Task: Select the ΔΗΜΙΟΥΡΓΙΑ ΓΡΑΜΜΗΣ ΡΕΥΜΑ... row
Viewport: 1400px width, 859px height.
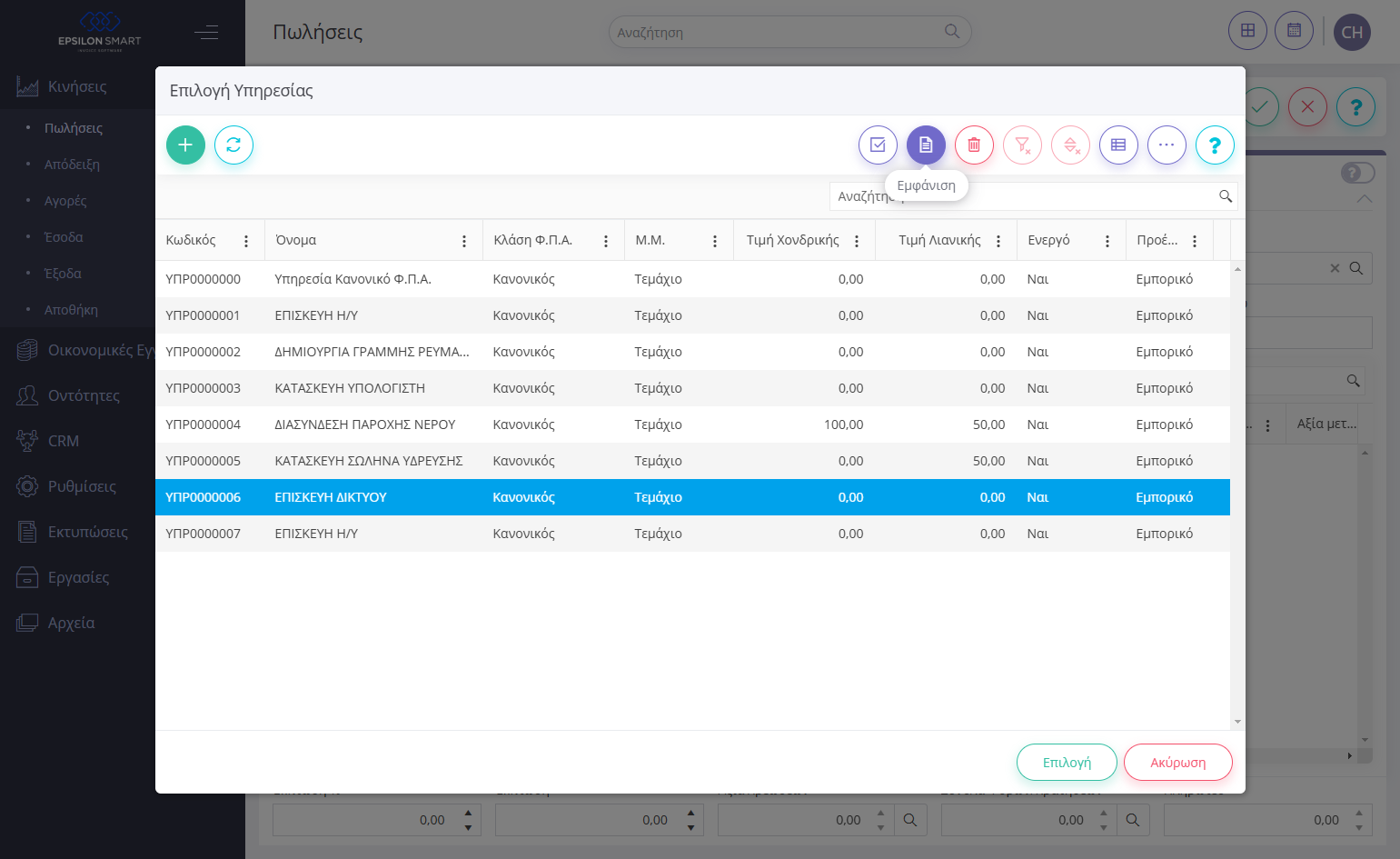Action: point(692,352)
